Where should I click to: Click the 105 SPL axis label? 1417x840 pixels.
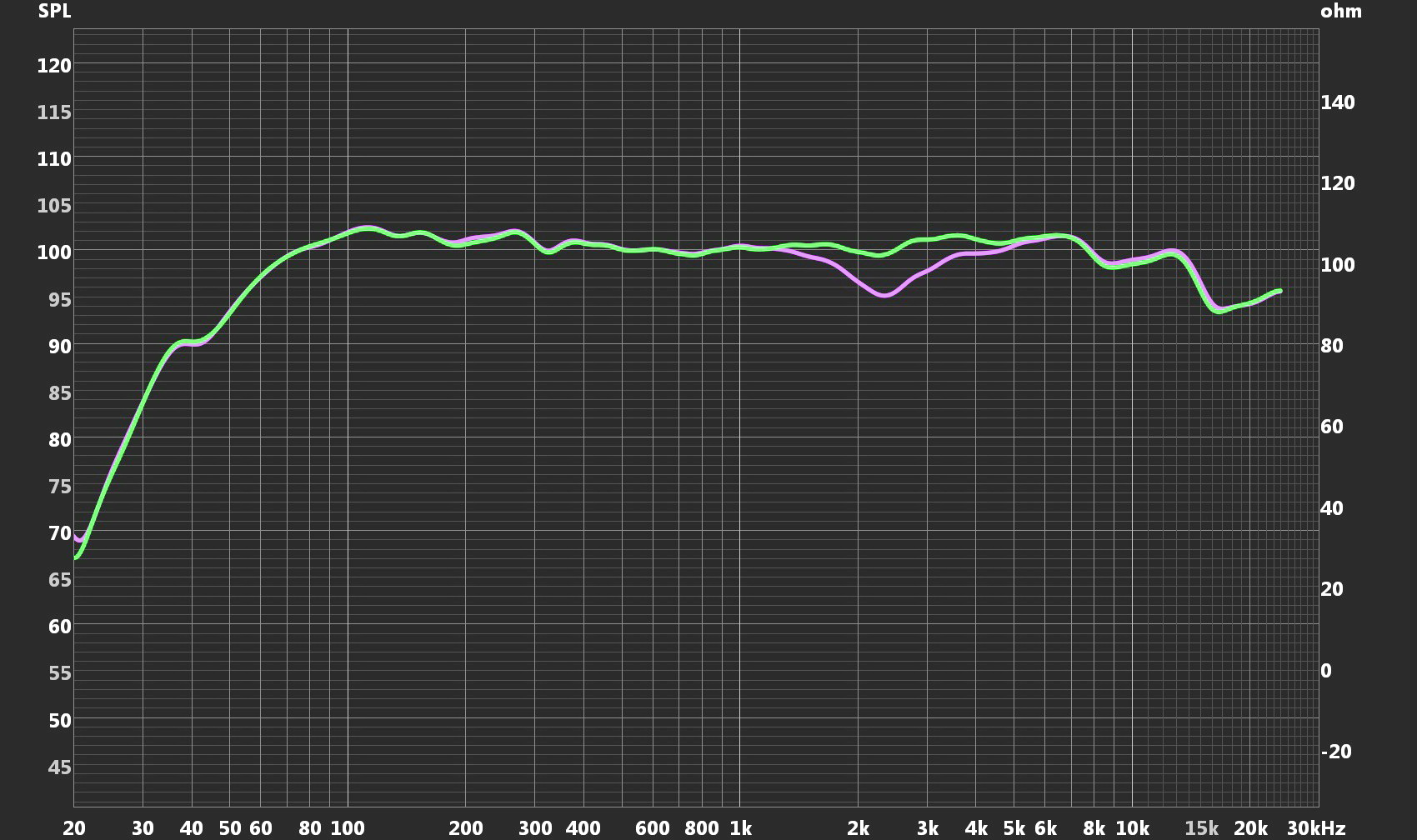click(x=54, y=205)
